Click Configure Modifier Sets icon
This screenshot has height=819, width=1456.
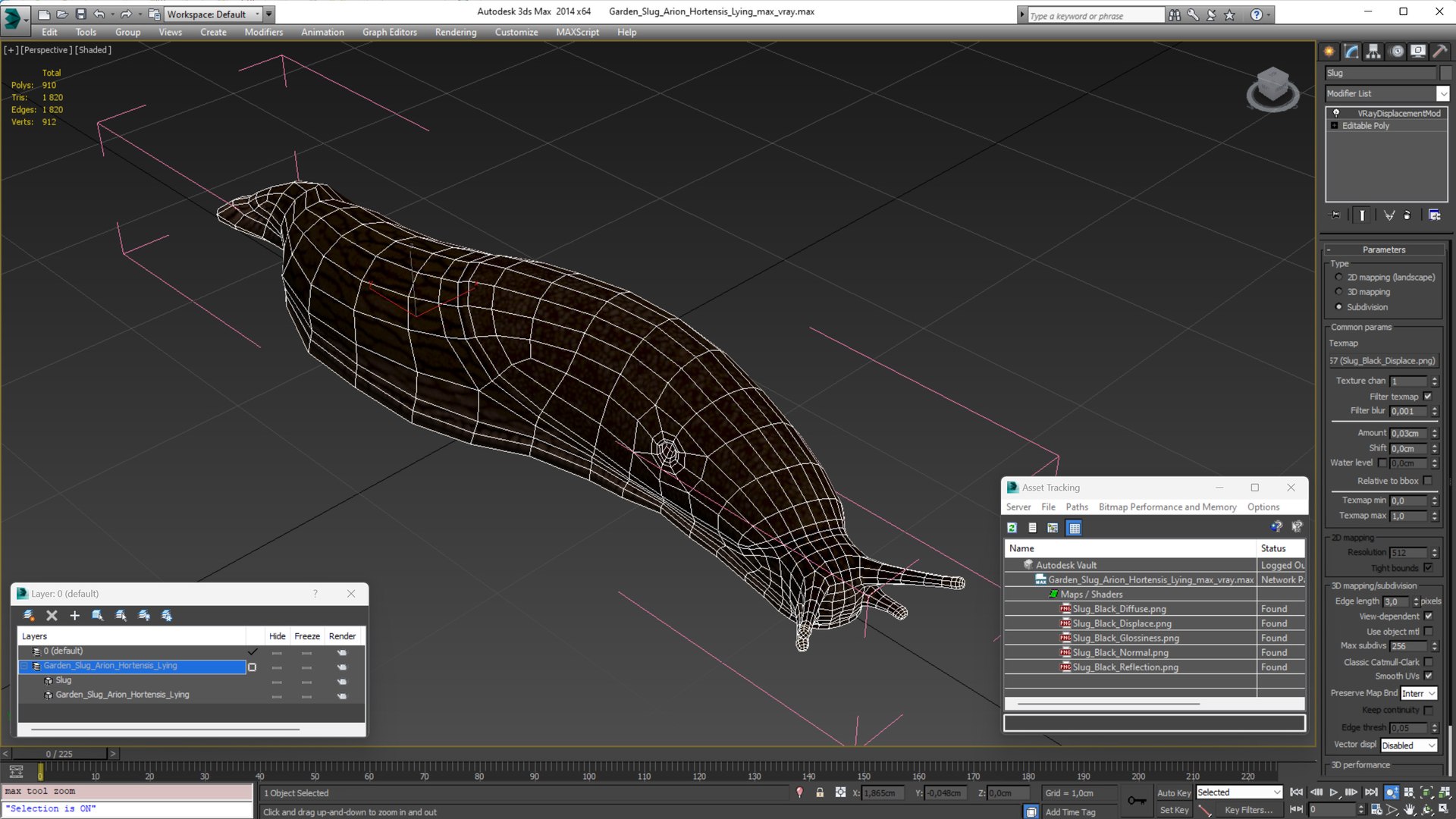pyautogui.click(x=1434, y=215)
